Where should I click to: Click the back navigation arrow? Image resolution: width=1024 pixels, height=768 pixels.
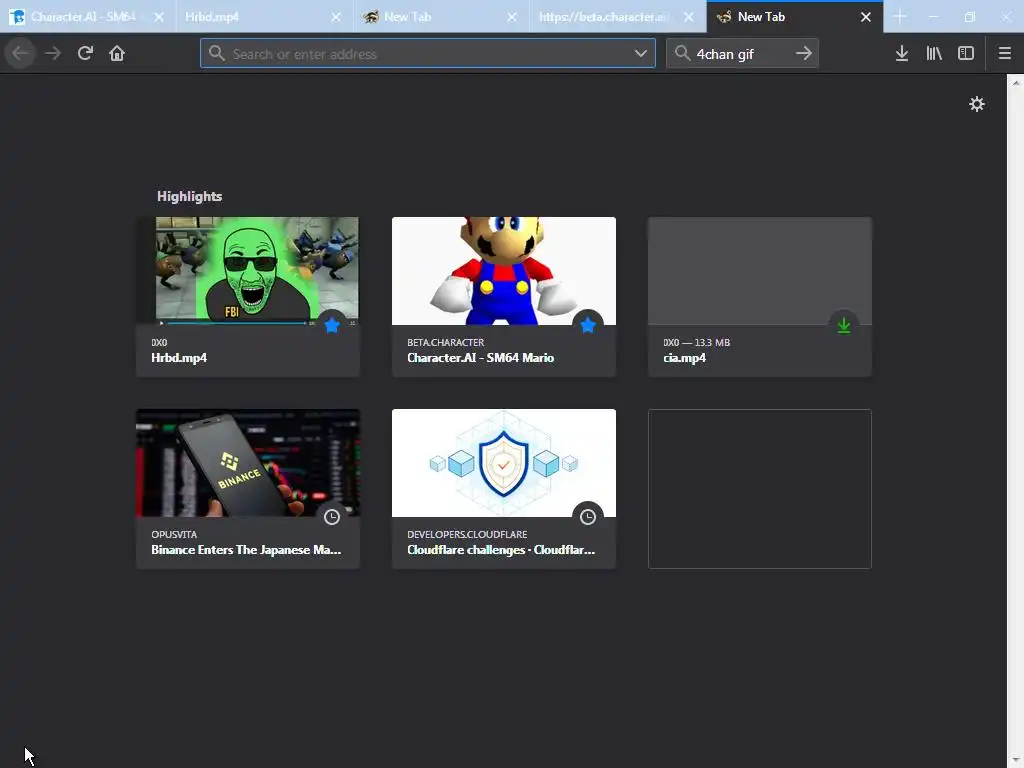pyautogui.click(x=20, y=53)
